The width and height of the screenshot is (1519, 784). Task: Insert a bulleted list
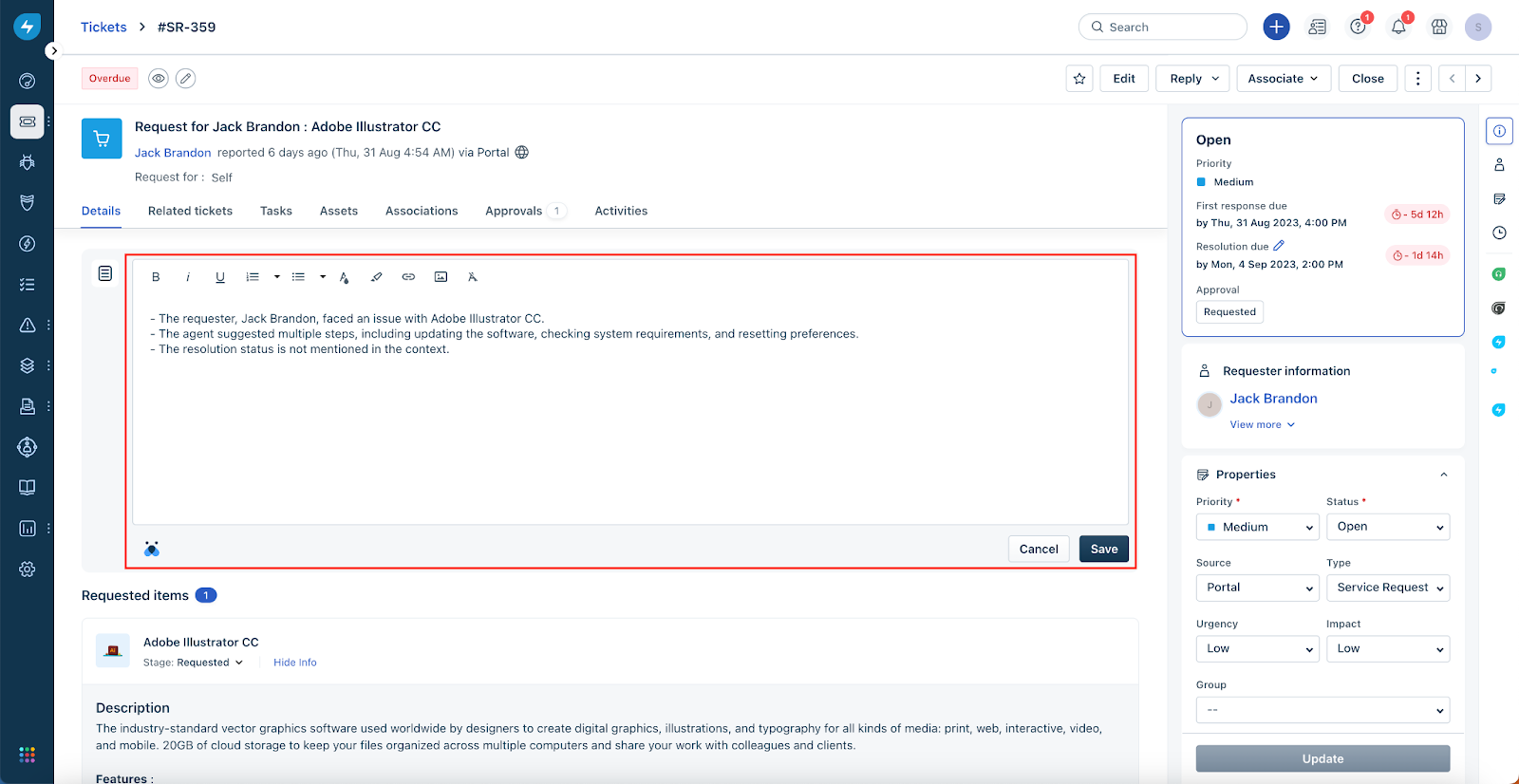click(x=298, y=277)
